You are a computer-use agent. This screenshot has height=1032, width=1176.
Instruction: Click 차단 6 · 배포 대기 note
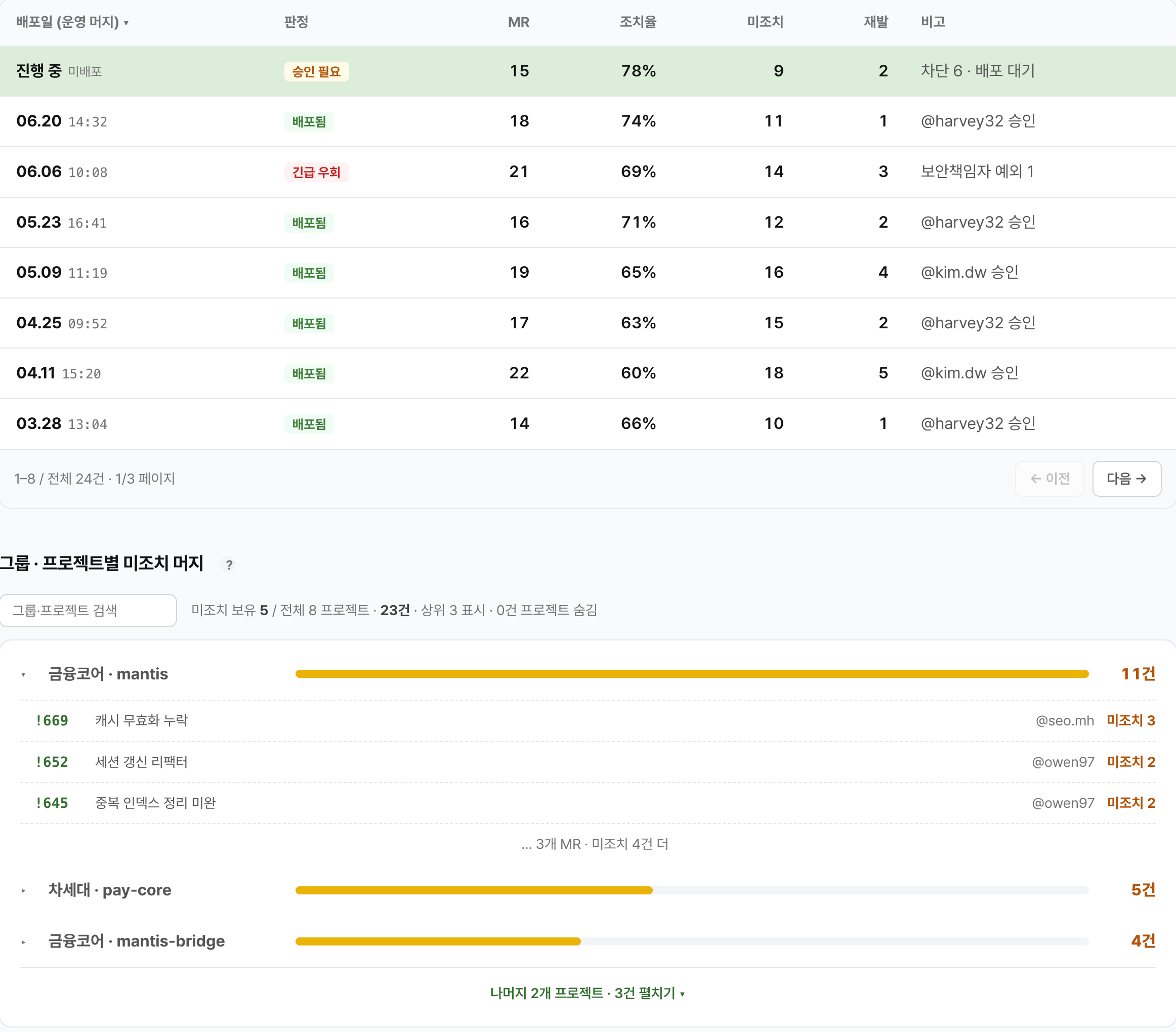click(978, 71)
